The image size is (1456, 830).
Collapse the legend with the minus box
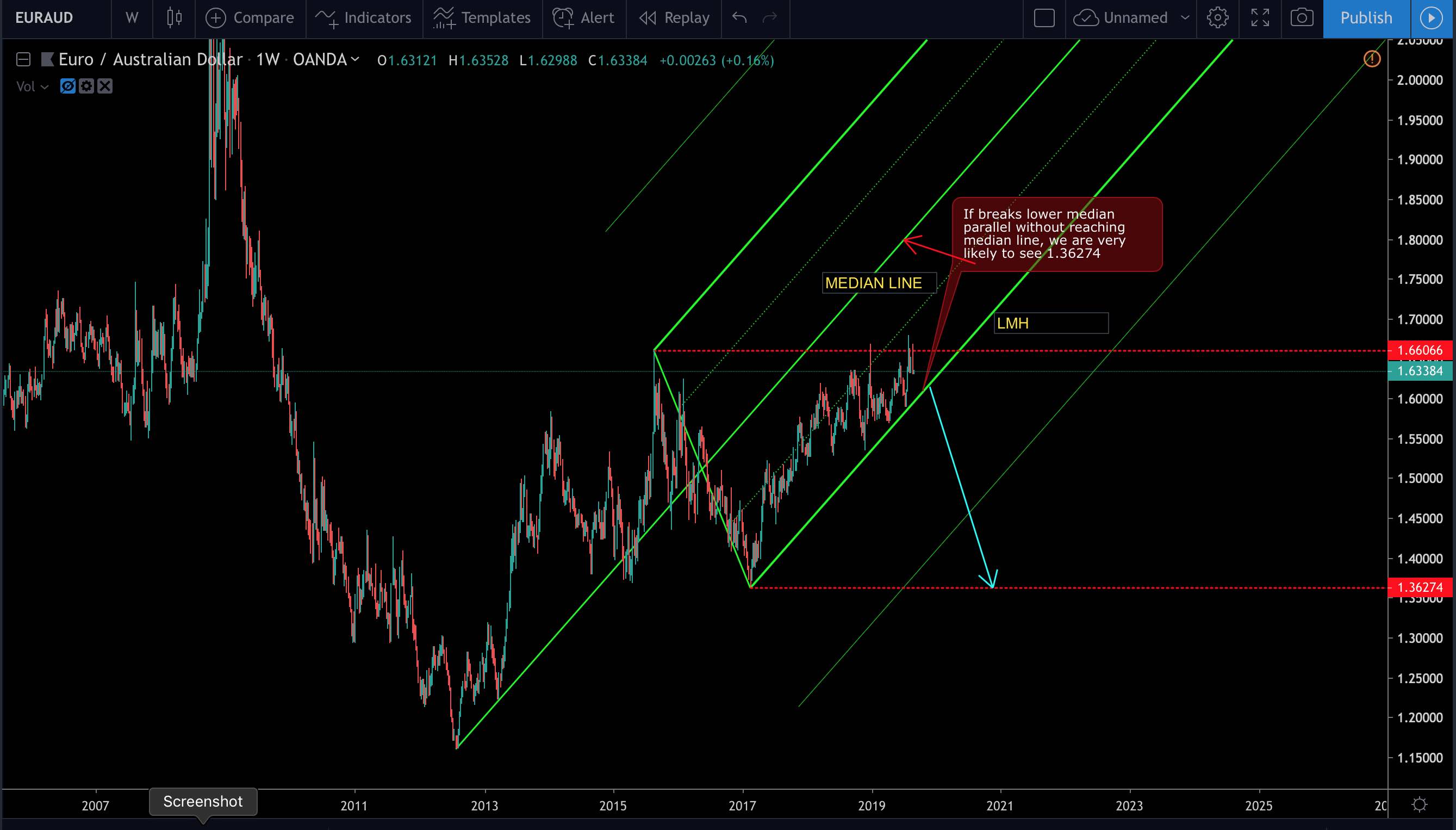coord(23,59)
